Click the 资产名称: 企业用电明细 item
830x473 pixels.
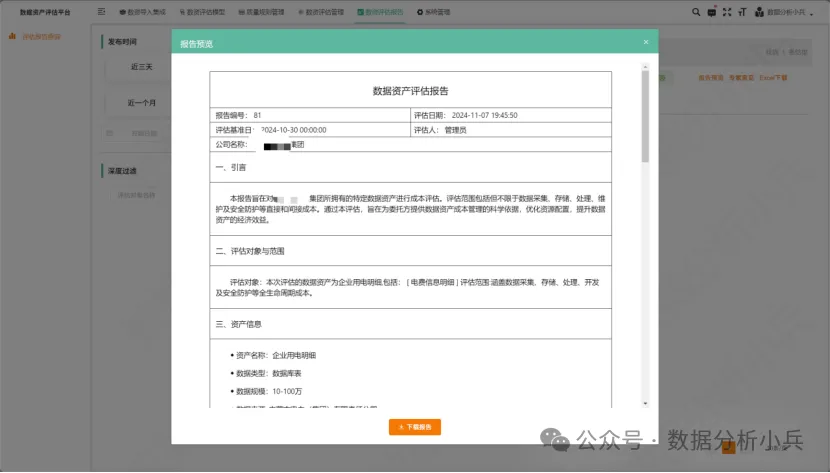pos(276,356)
